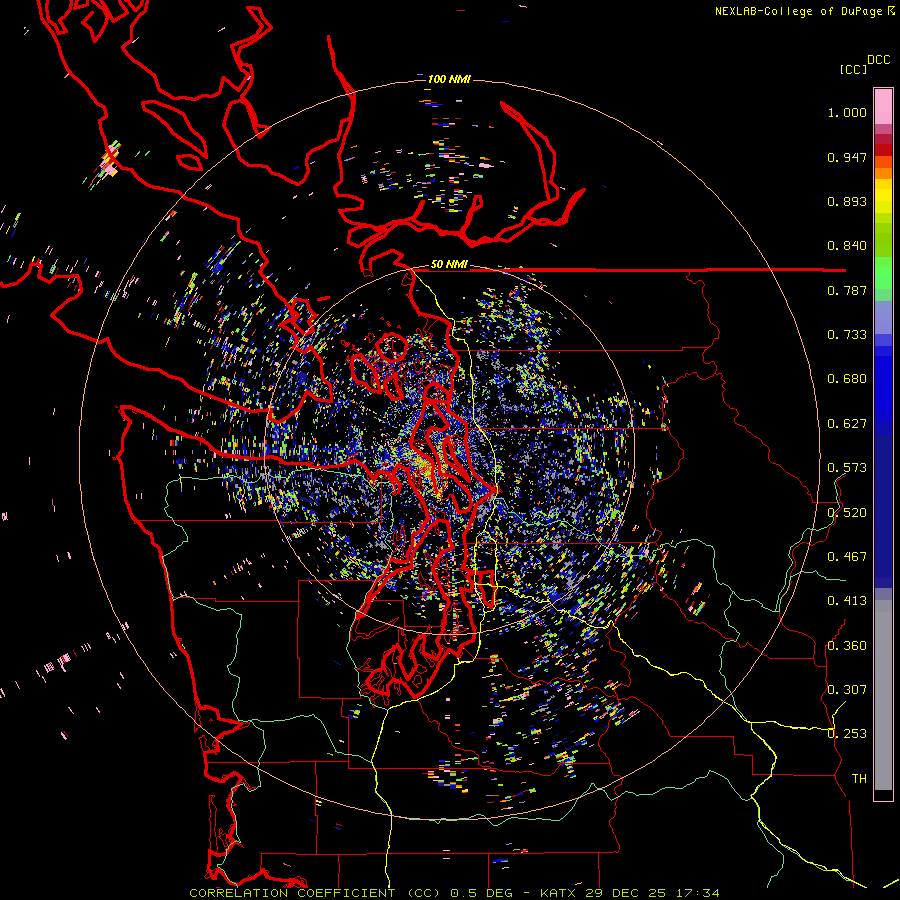The height and width of the screenshot is (900, 900).
Task: Click the NEXLAB-College of DuPage label
Action: tap(798, 11)
